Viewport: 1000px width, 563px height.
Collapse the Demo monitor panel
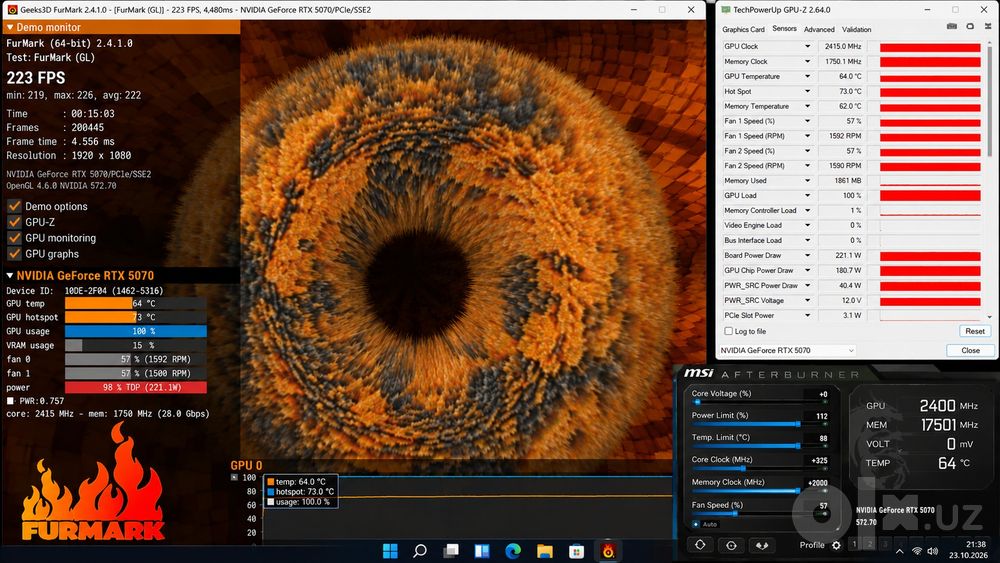pos(10,27)
